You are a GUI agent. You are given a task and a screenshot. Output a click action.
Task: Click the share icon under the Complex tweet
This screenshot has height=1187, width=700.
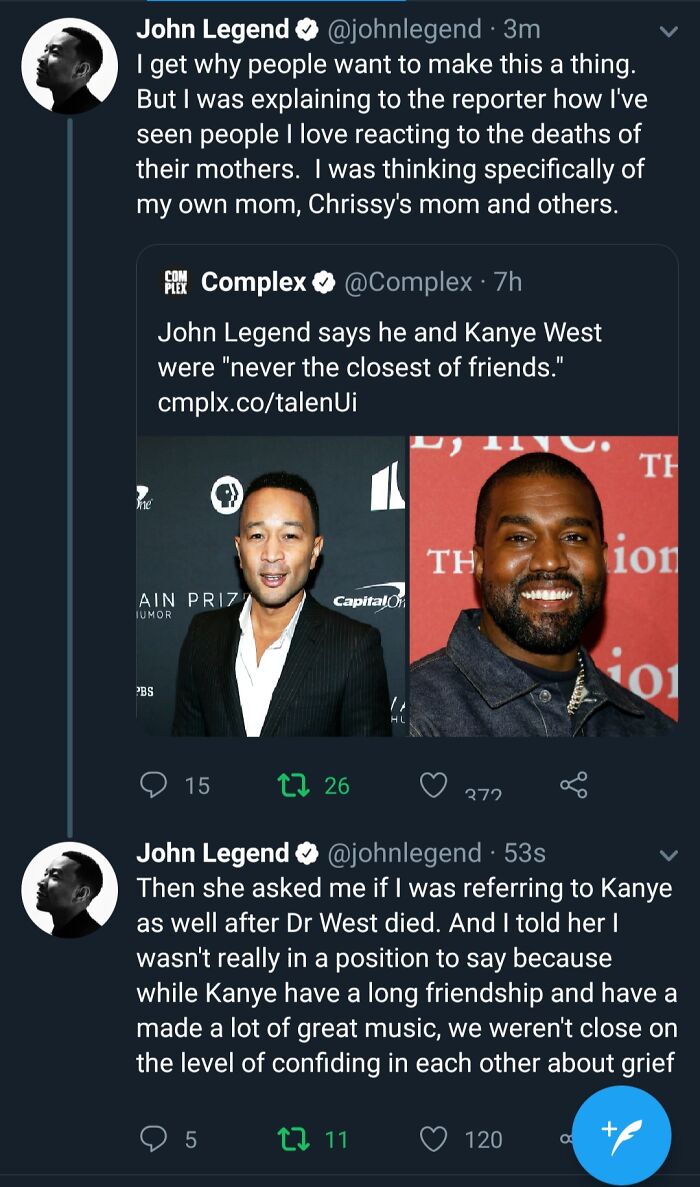573,786
